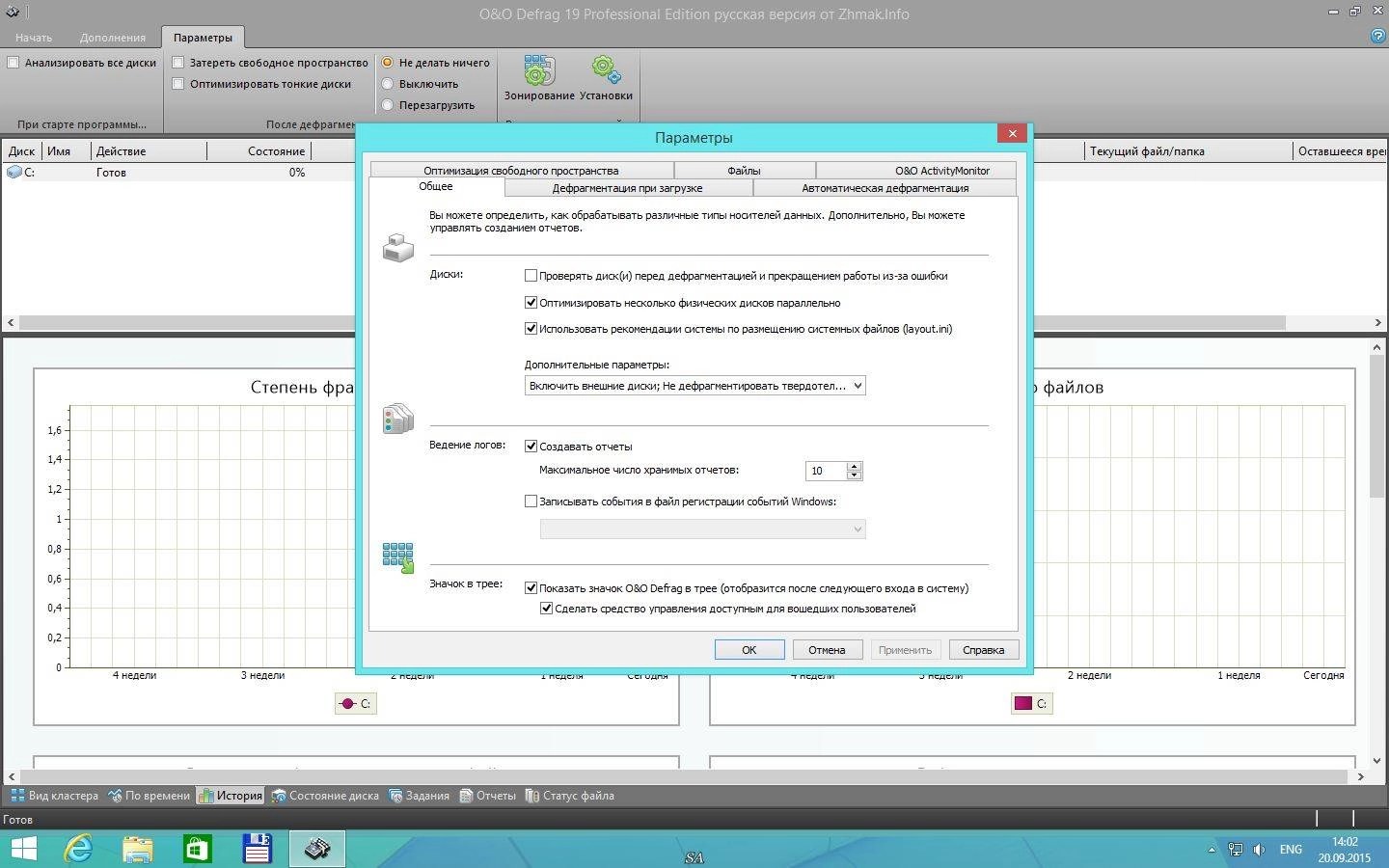Click the disabled event log dropdown
Viewport: 1389px width, 868px height.
click(x=702, y=529)
